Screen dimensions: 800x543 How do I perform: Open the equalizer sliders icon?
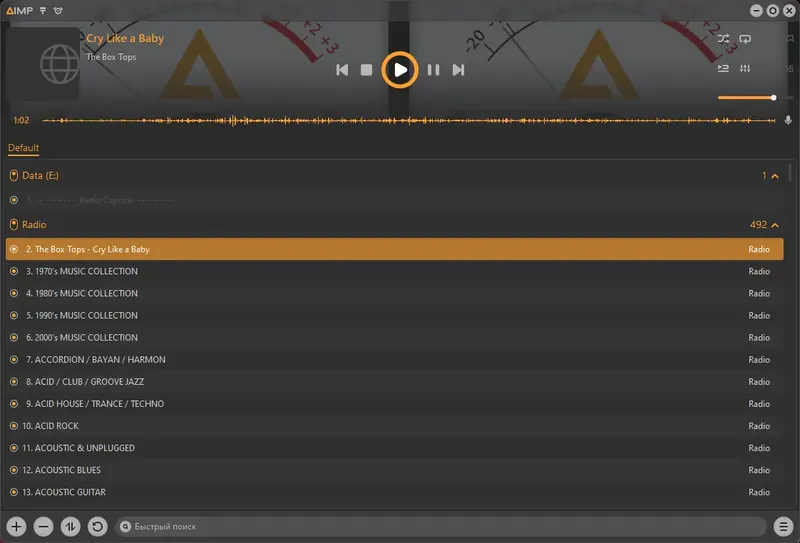pyautogui.click(x=745, y=68)
